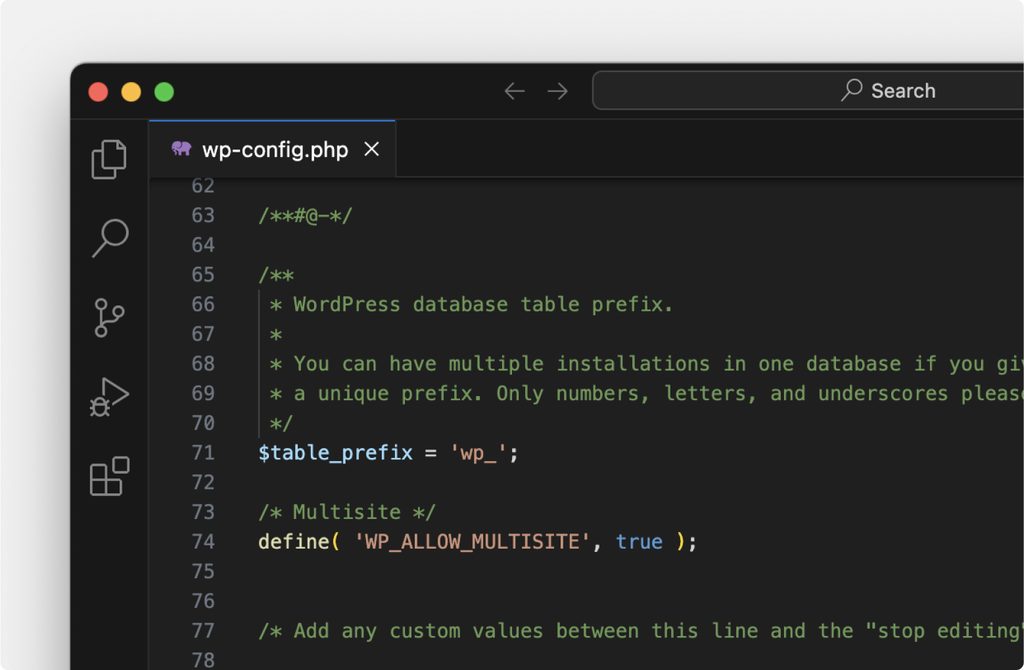
Task: Close the wp-config.php tab
Action: point(372,149)
